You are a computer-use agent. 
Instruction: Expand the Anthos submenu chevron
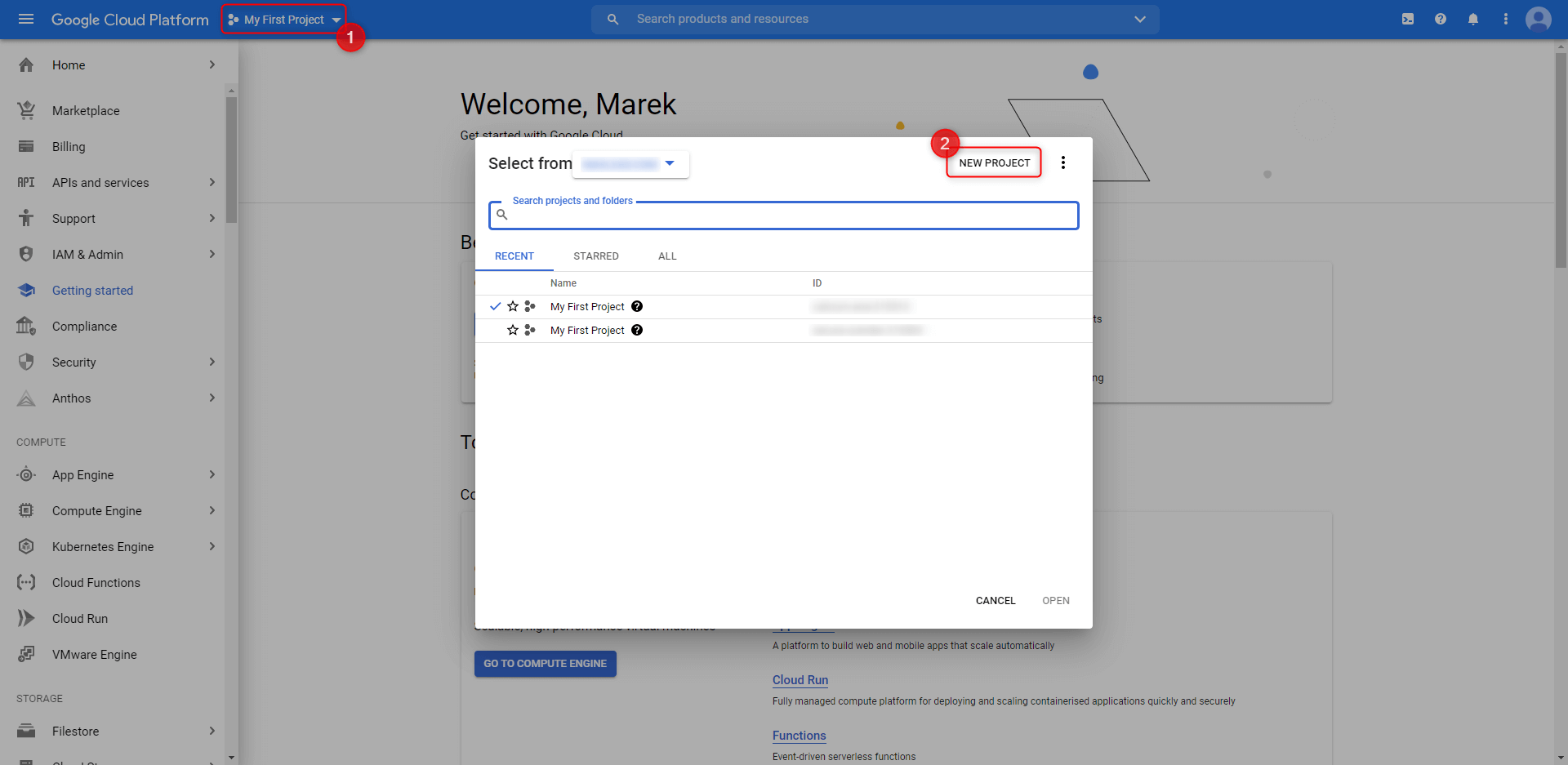212,398
